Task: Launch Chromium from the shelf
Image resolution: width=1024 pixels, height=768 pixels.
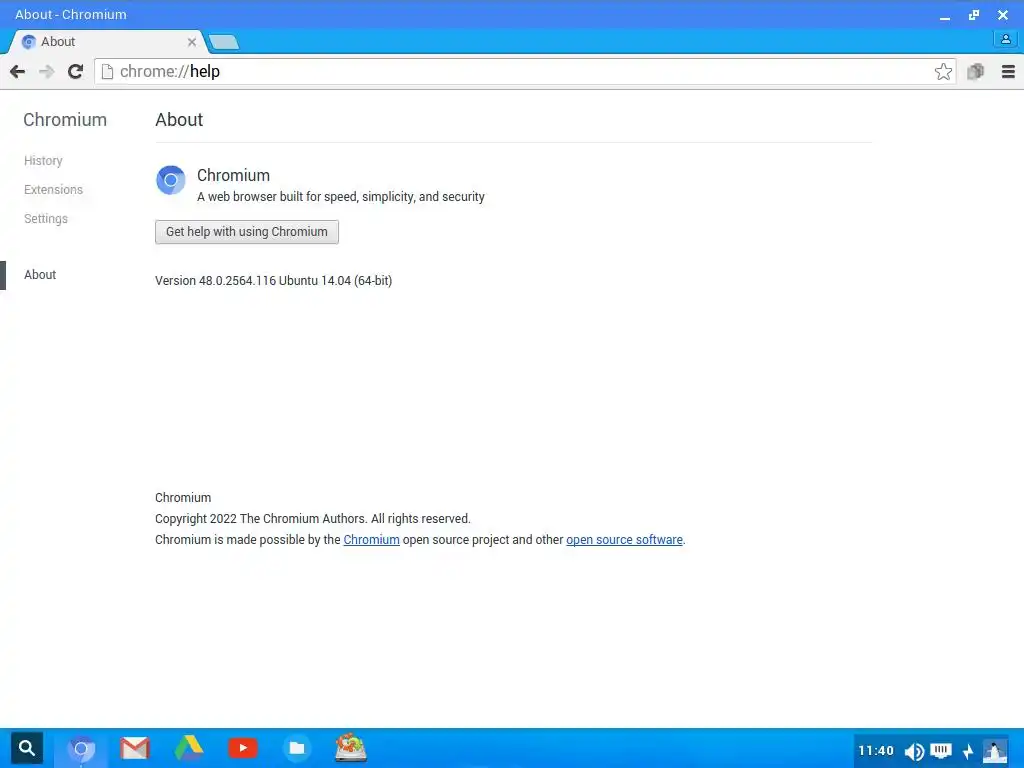Action: (x=82, y=748)
